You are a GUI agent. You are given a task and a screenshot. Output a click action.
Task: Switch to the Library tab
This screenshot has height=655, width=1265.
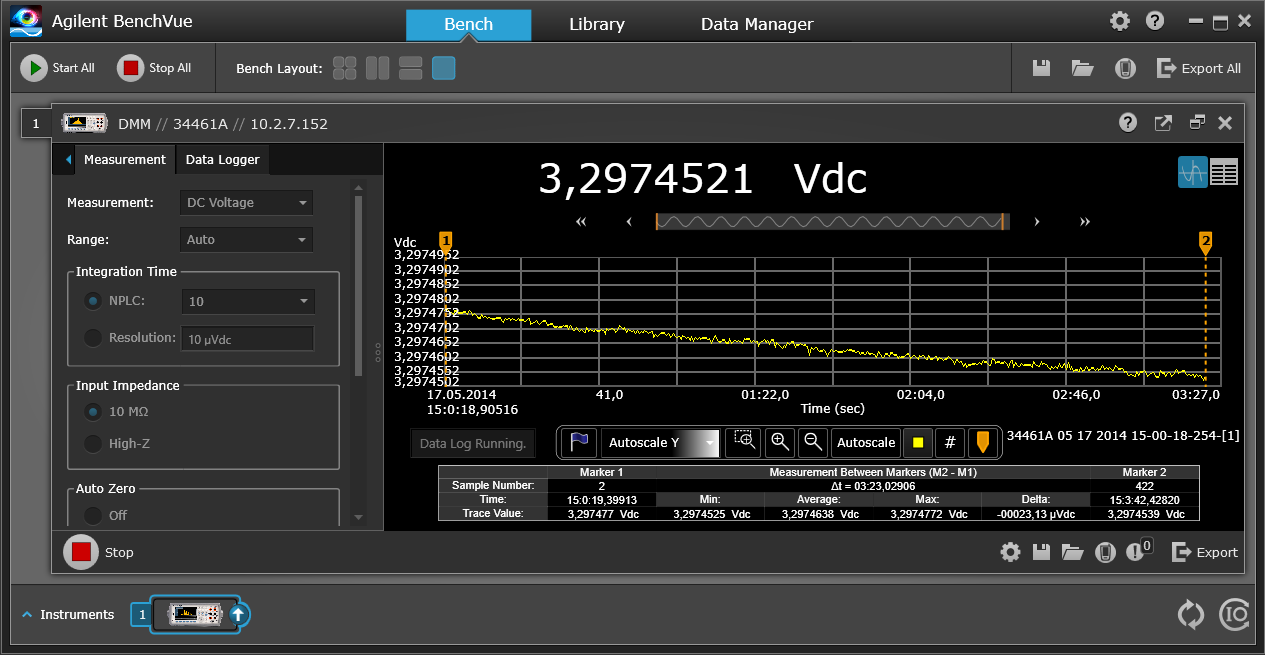point(597,25)
